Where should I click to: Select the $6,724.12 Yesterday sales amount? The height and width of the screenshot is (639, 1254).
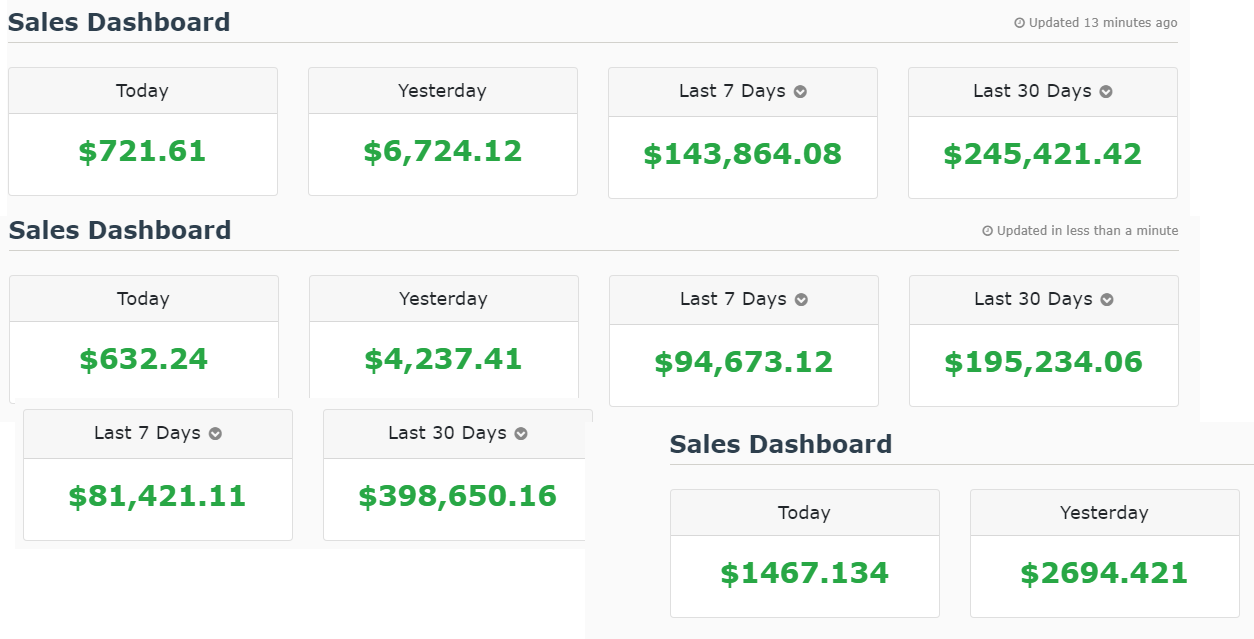[x=442, y=151]
